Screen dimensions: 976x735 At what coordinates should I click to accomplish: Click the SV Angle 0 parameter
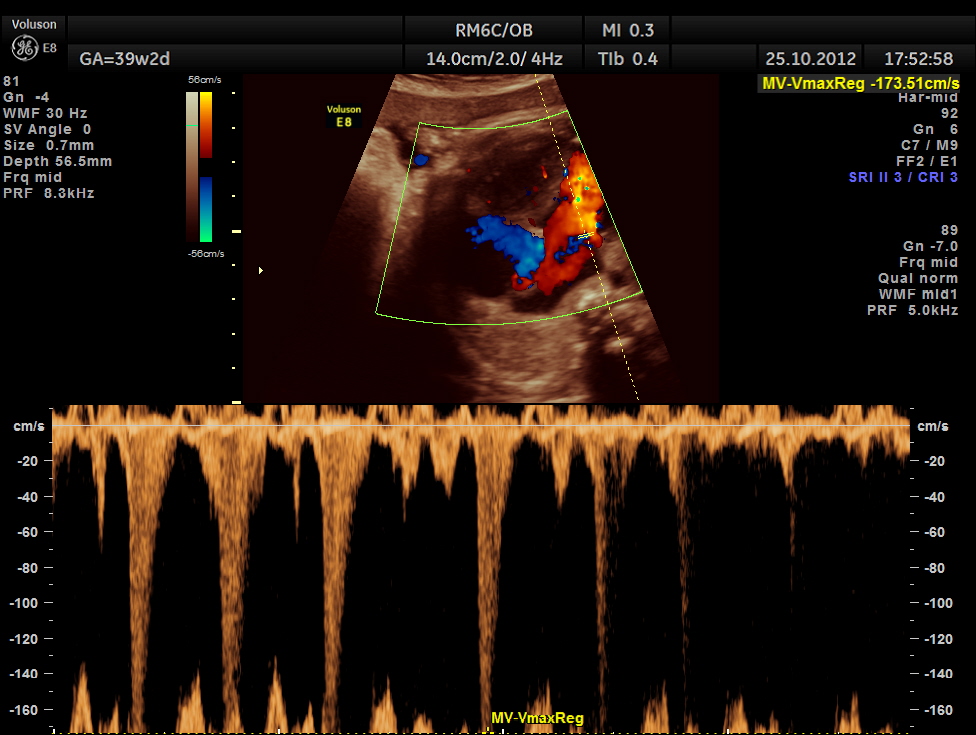[x=47, y=129]
